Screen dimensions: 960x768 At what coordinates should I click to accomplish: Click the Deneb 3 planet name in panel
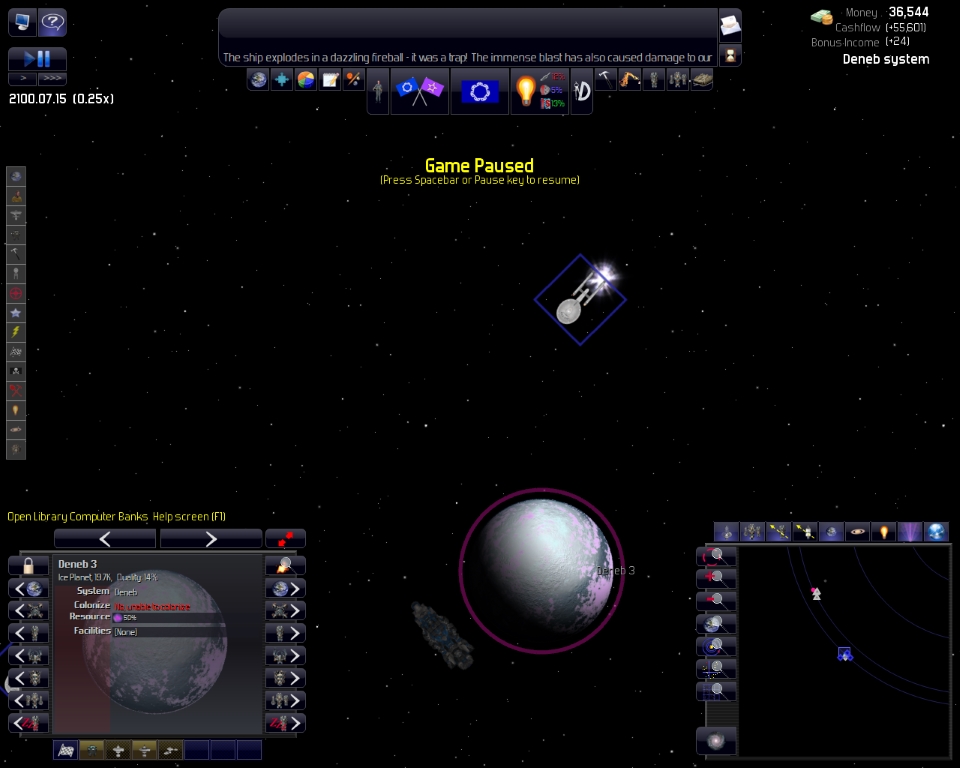point(77,564)
